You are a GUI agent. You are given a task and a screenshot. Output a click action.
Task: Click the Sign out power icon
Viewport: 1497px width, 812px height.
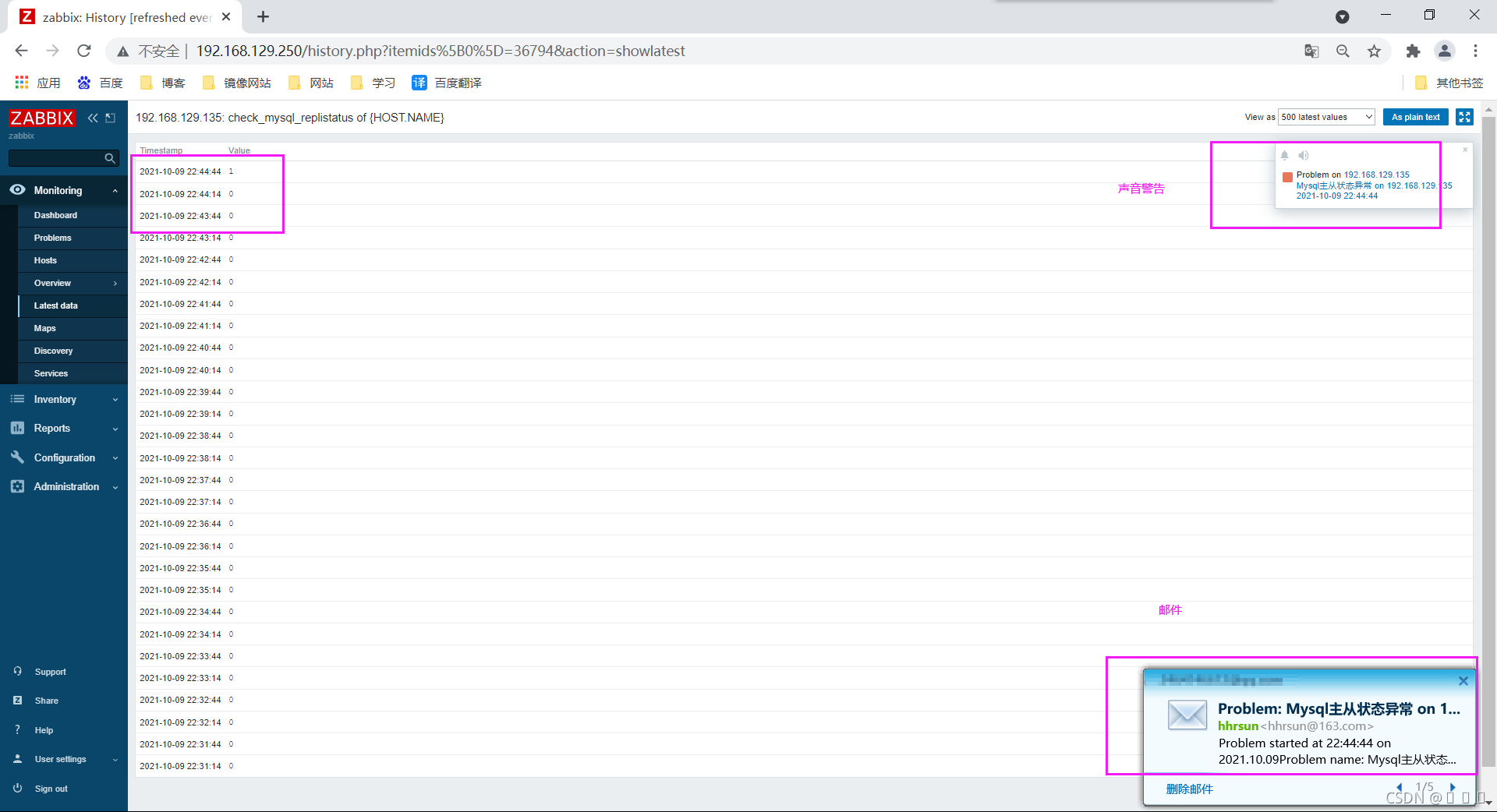pos(17,789)
